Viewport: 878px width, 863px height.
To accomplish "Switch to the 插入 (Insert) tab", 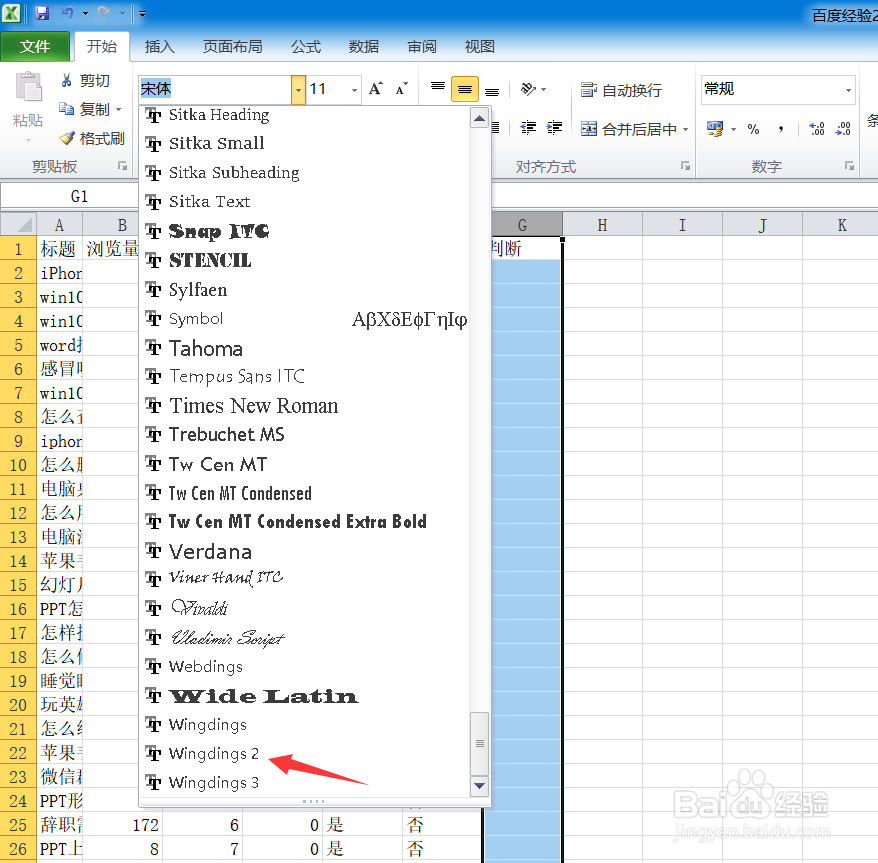I will coord(160,46).
